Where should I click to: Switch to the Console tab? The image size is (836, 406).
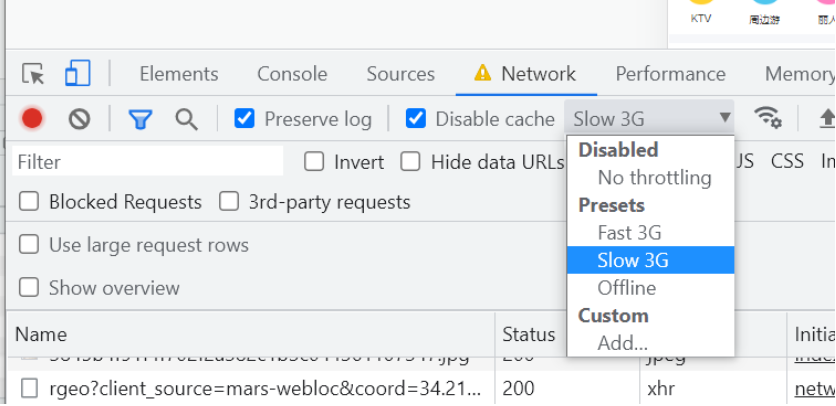[x=292, y=74]
